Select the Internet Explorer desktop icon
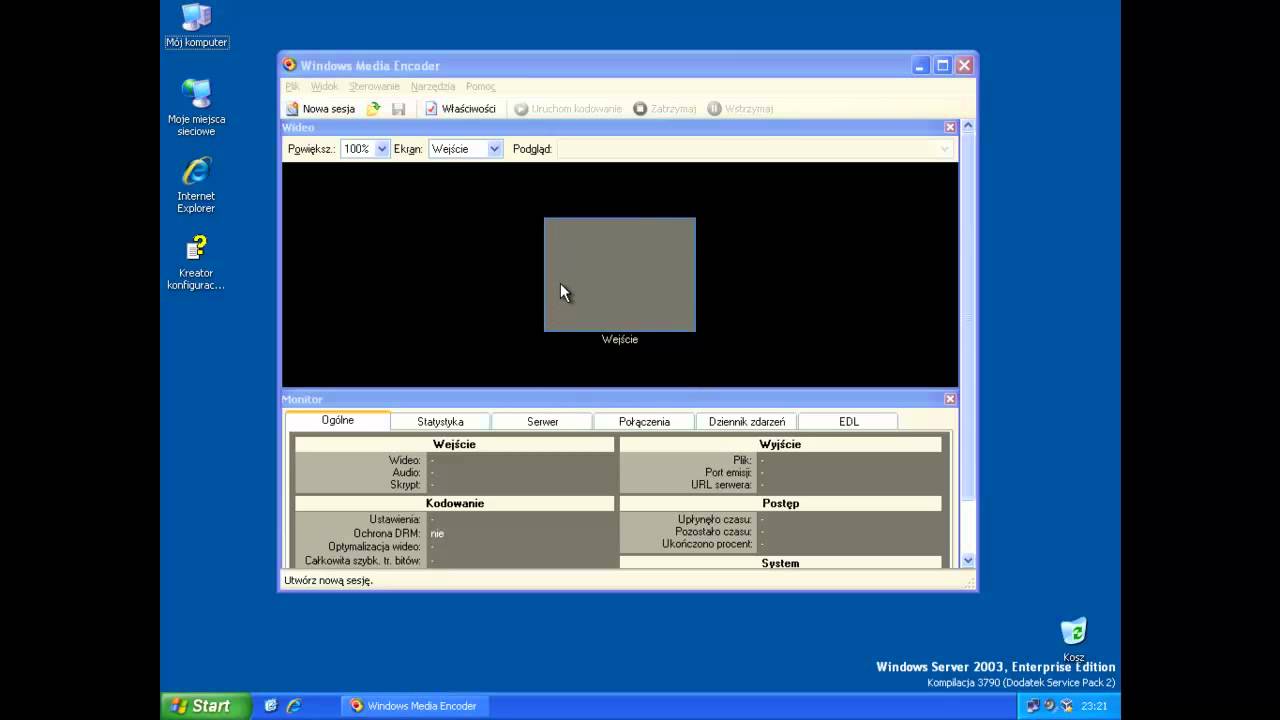This screenshot has height=720, width=1280. (x=196, y=185)
